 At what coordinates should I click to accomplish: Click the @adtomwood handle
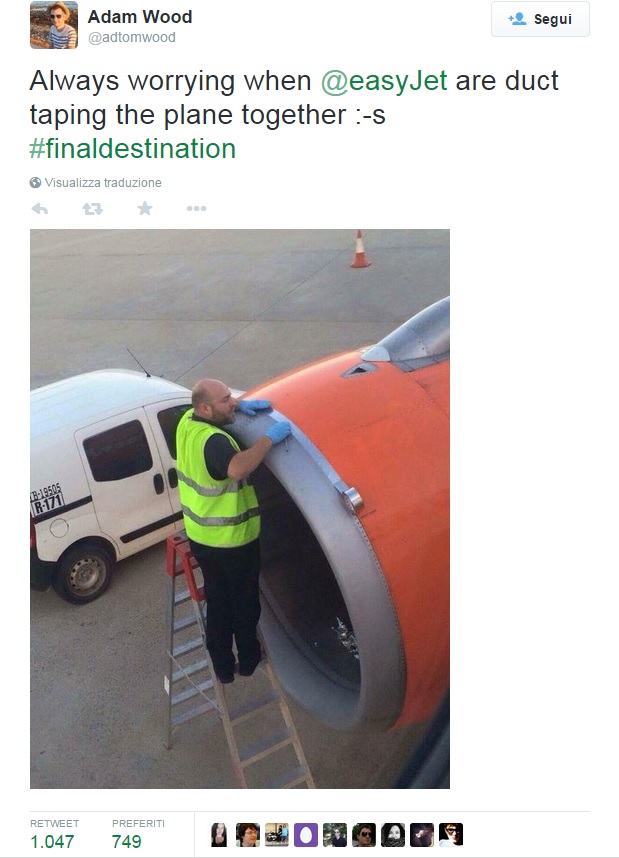(132, 38)
